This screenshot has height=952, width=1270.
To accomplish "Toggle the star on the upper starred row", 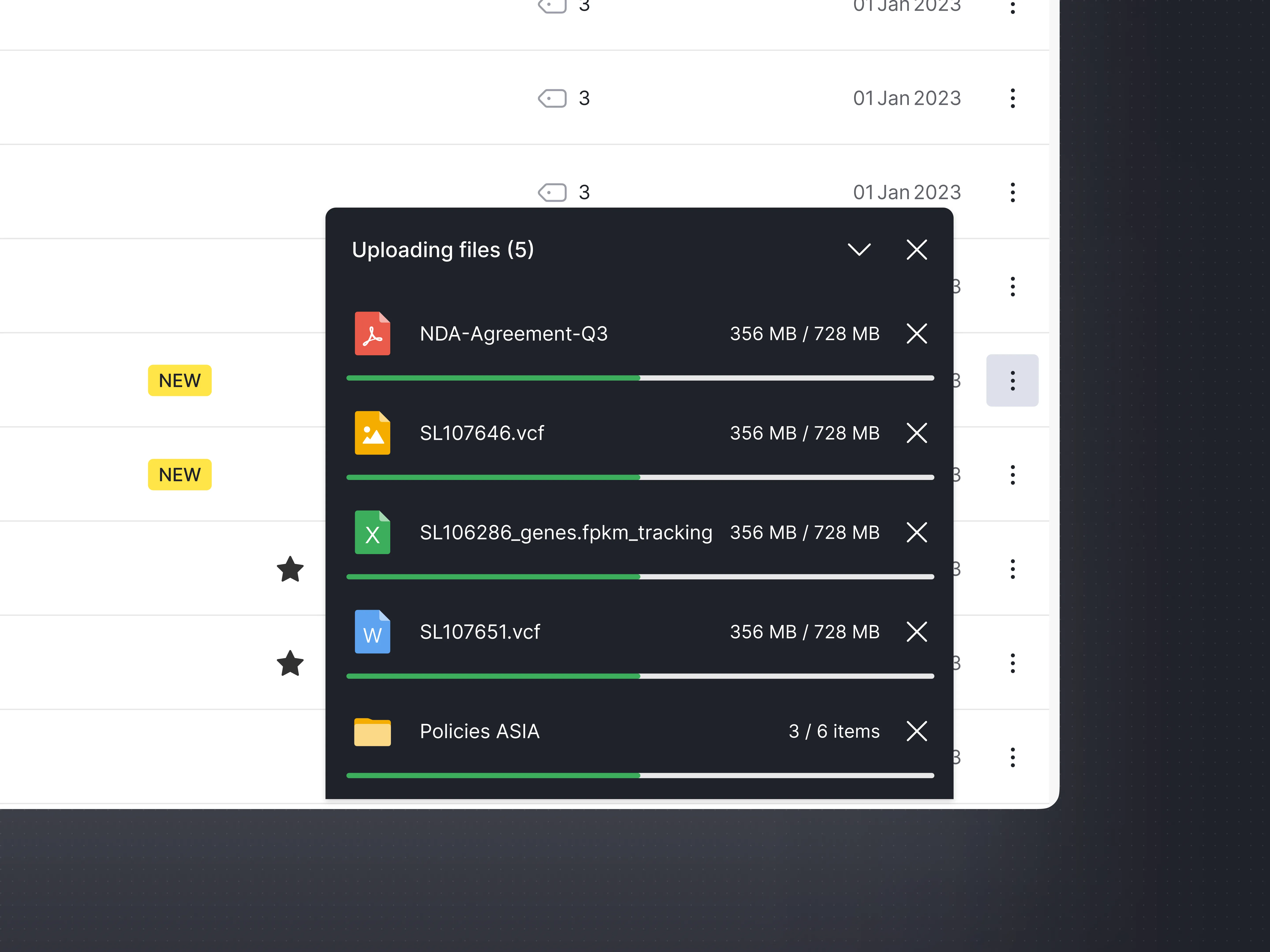I will (x=290, y=569).
